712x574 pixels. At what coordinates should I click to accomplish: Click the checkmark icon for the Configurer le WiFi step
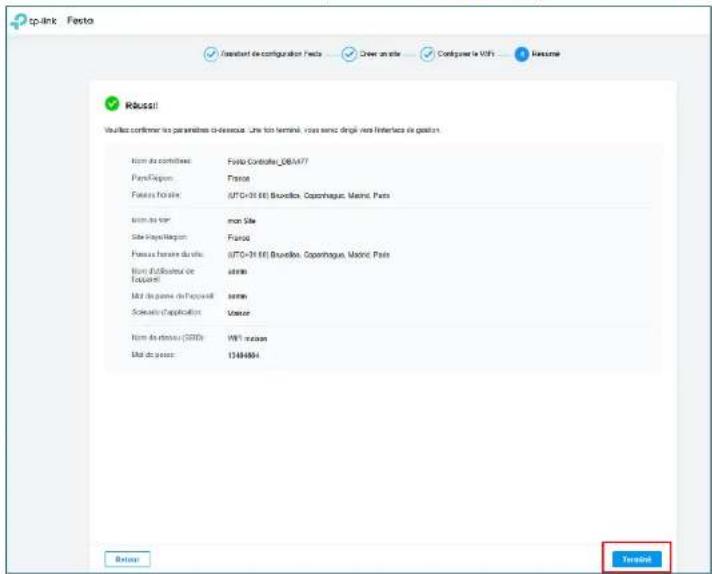(427, 54)
